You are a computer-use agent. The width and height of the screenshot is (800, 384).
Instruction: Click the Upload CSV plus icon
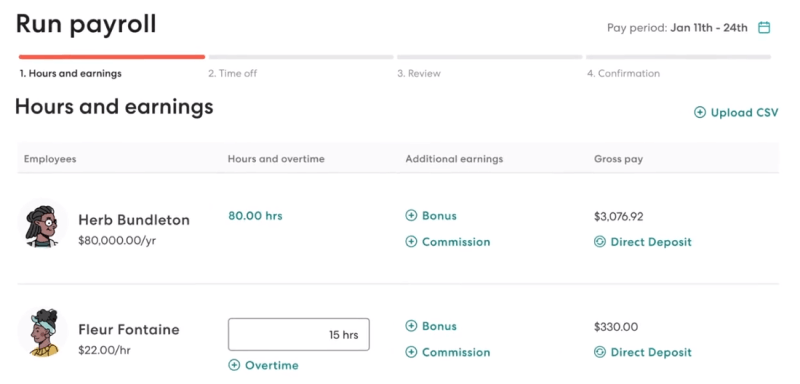(x=700, y=113)
